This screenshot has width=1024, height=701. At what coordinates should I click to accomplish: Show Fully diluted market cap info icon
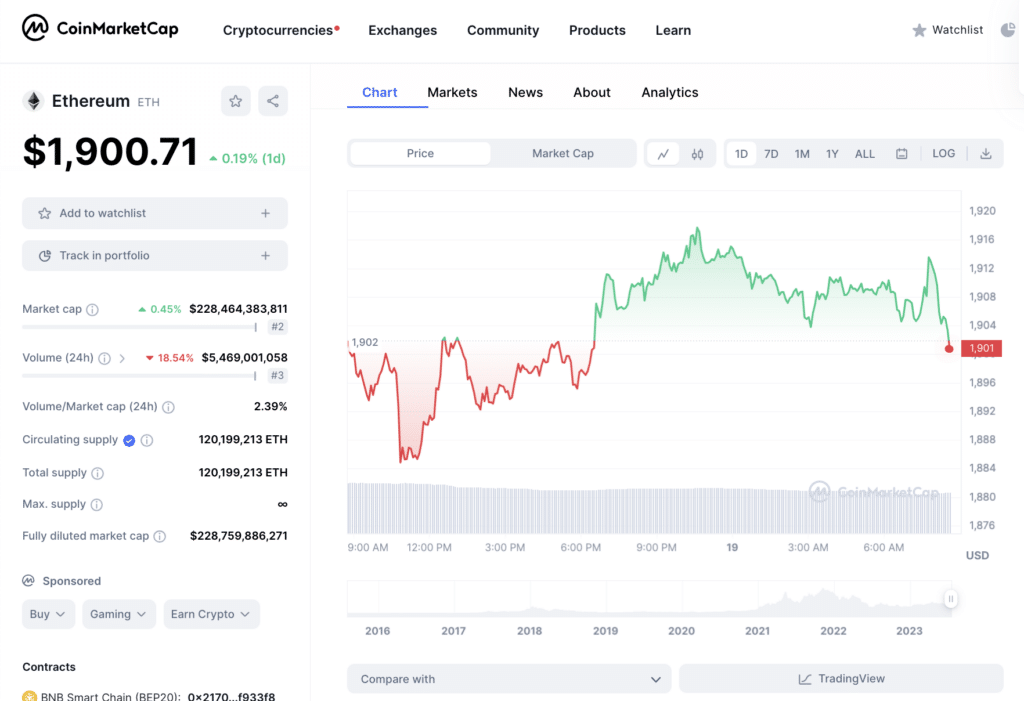click(x=159, y=536)
